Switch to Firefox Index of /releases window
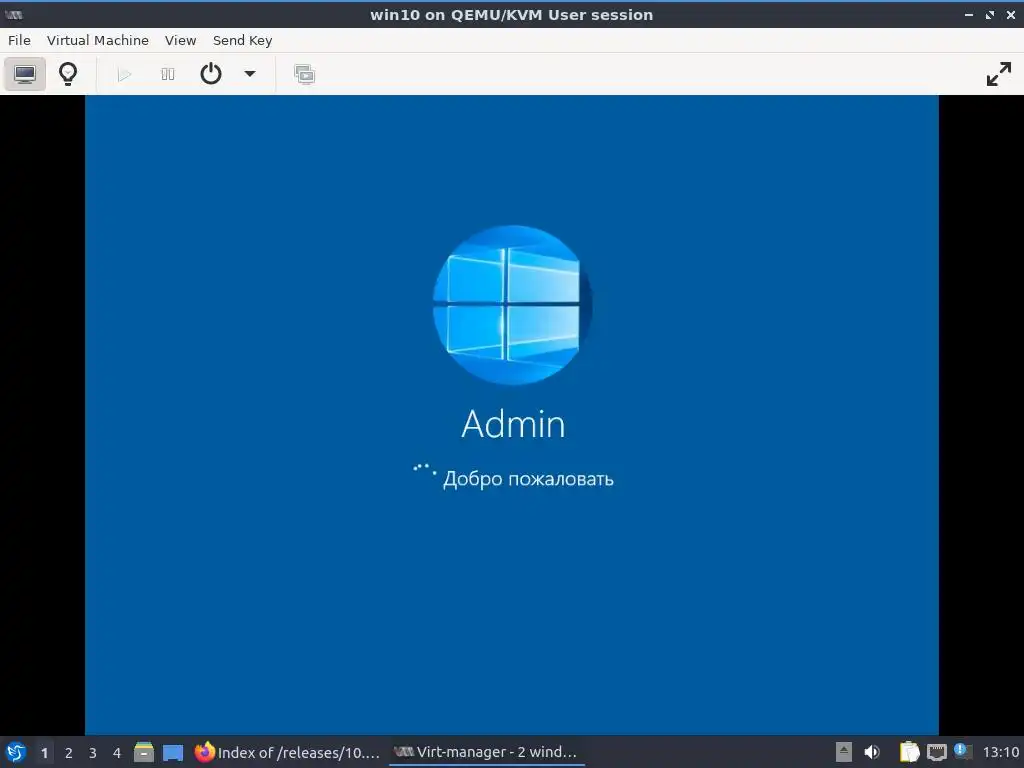Screen dimensions: 1024x768 (287, 752)
